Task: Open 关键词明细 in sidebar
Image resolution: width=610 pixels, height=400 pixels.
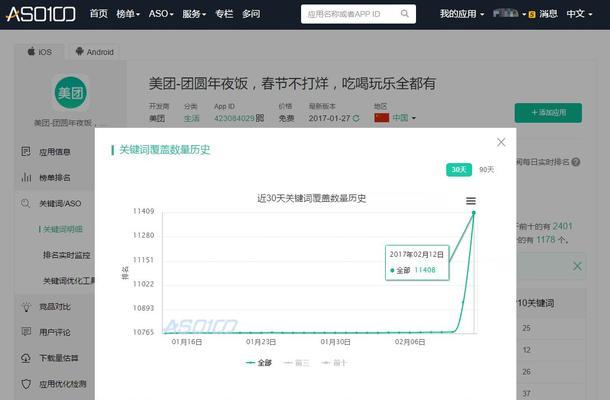Action: click(61, 229)
